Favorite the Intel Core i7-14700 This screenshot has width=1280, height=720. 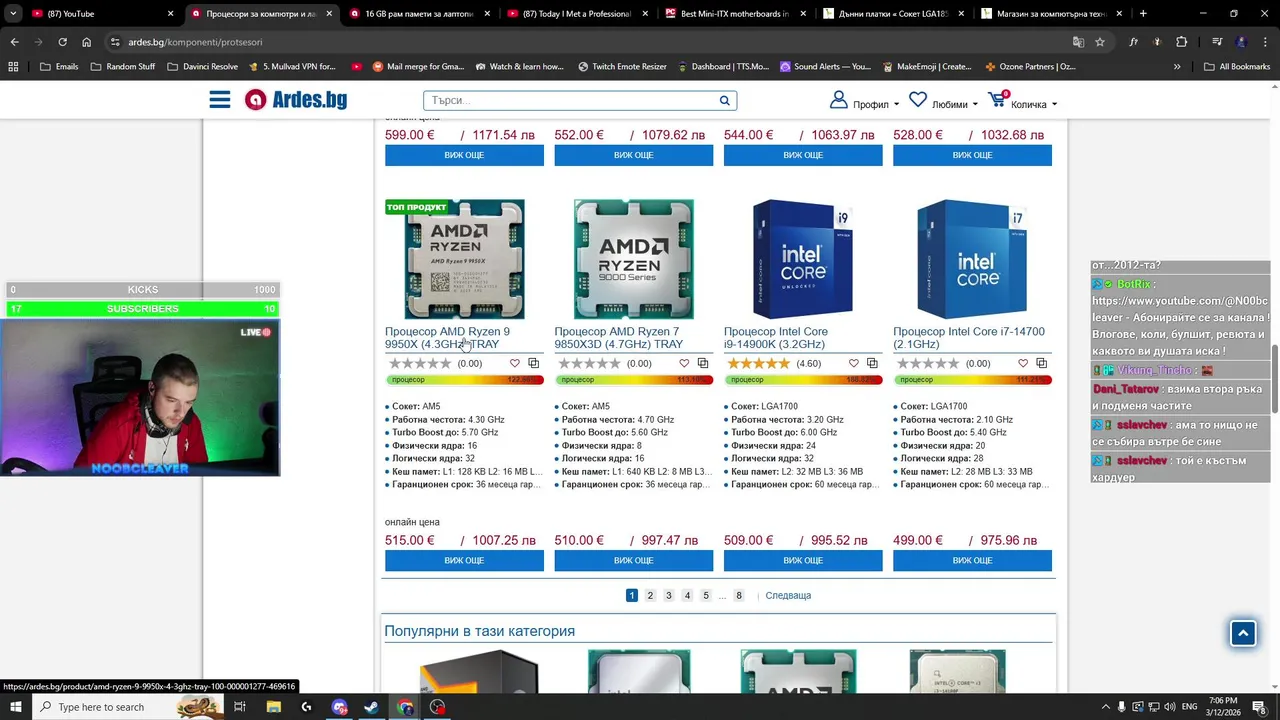[x=1023, y=363]
